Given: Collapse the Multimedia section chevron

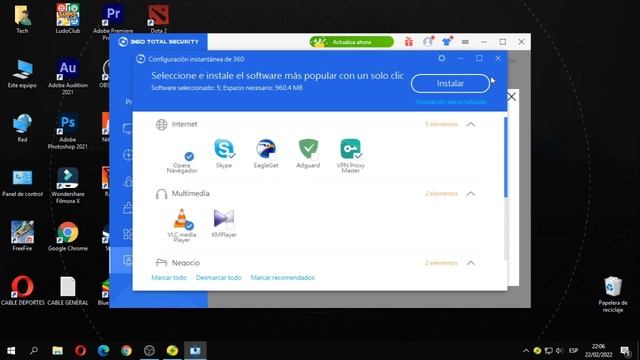Looking at the screenshot, I should click(471, 193).
